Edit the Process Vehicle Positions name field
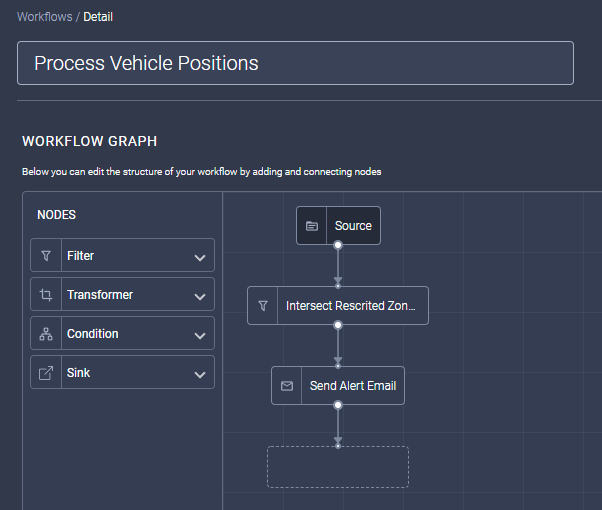Image resolution: width=602 pixels, height=510 pixels. coord(295,63)
